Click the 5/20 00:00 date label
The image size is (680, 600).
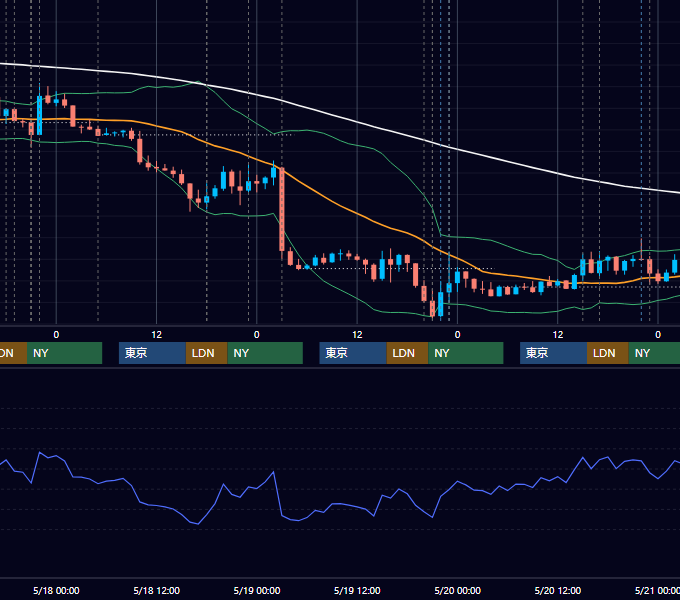pyautogui.click(x=458, y=590)
